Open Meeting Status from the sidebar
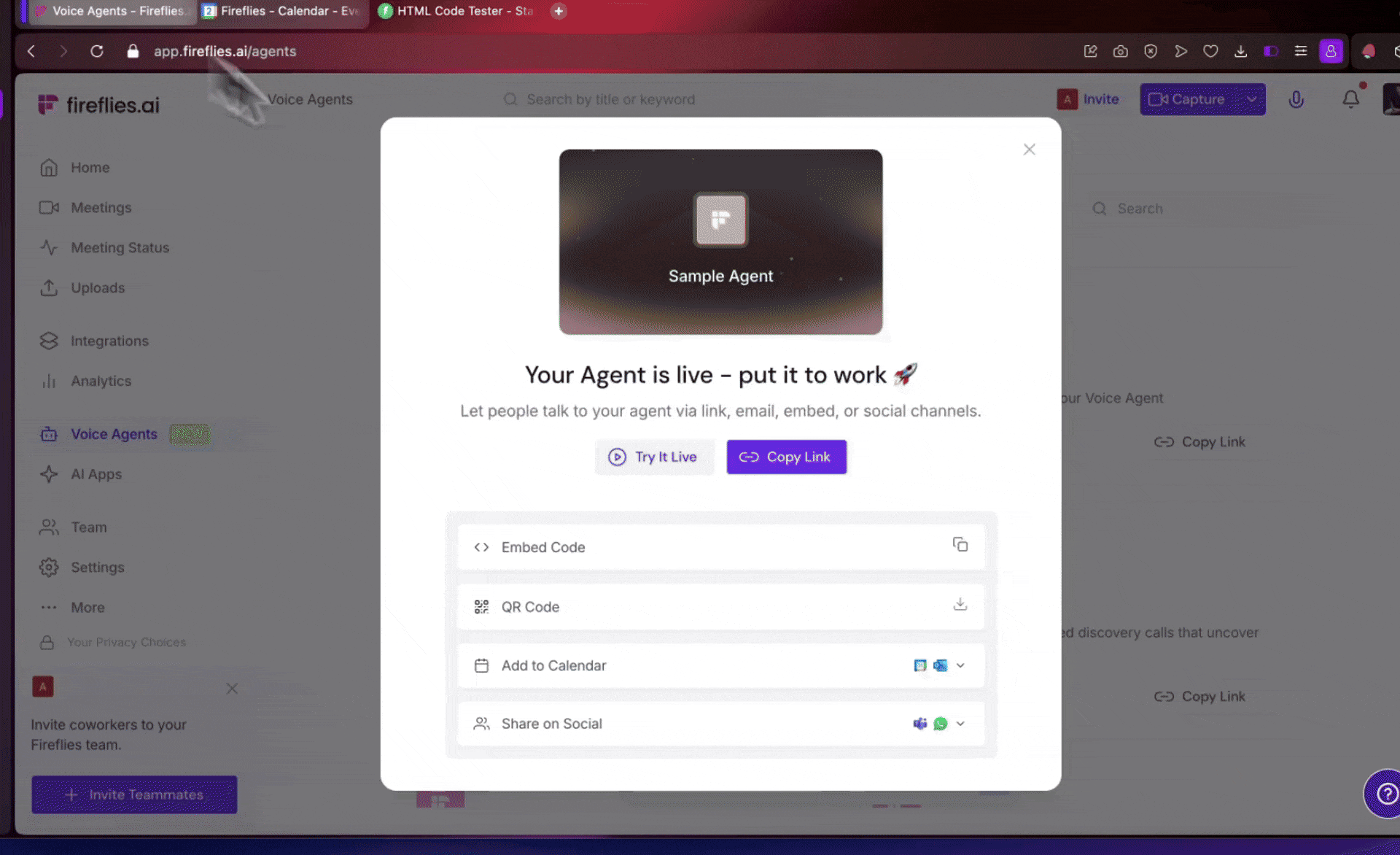1400x855 pixels. (x=120, y=247)
